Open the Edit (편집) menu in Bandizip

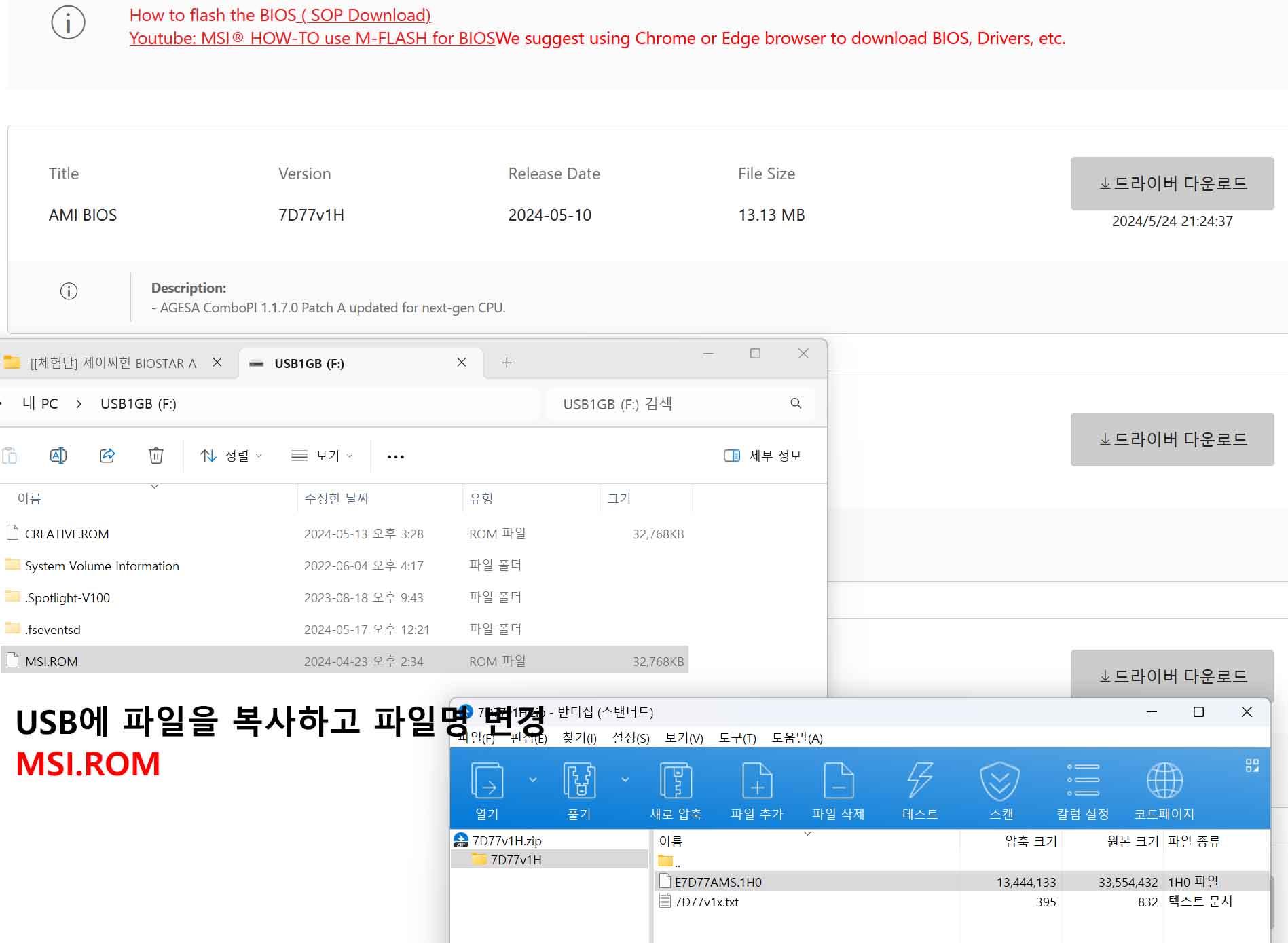528,738
